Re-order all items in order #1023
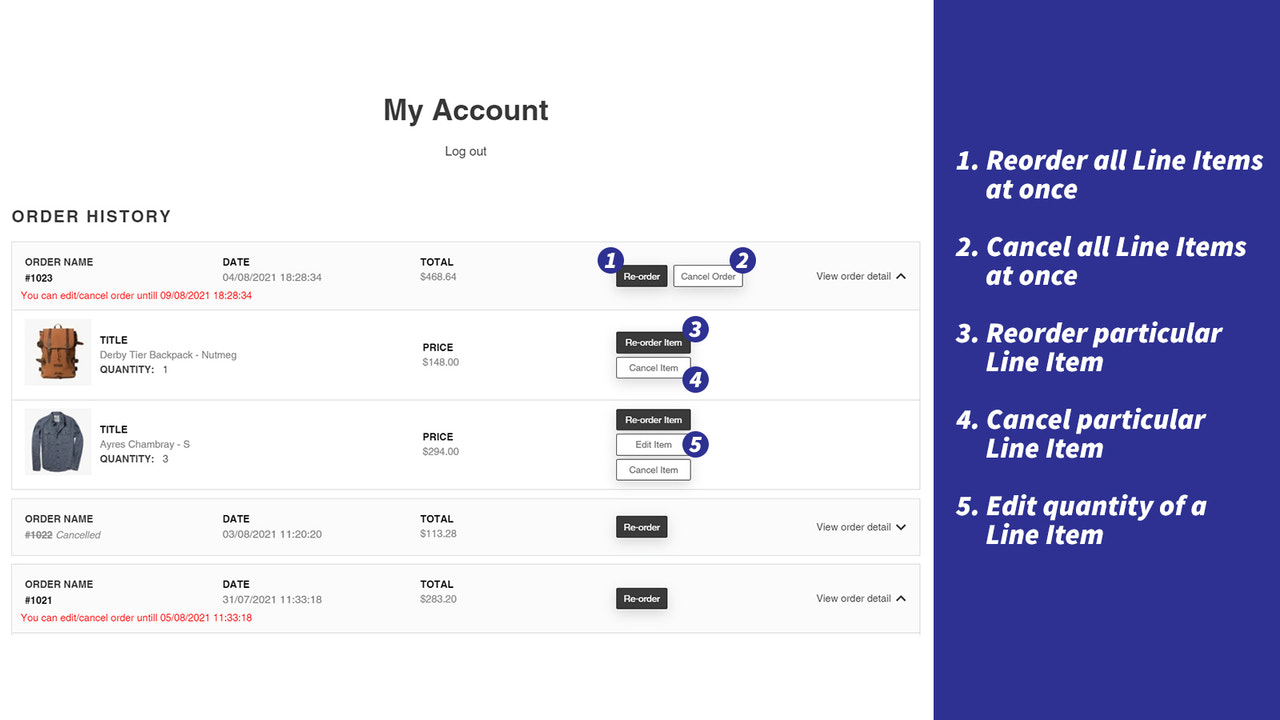This screenshot has width=1280, height=720. (x=641, y=275)
